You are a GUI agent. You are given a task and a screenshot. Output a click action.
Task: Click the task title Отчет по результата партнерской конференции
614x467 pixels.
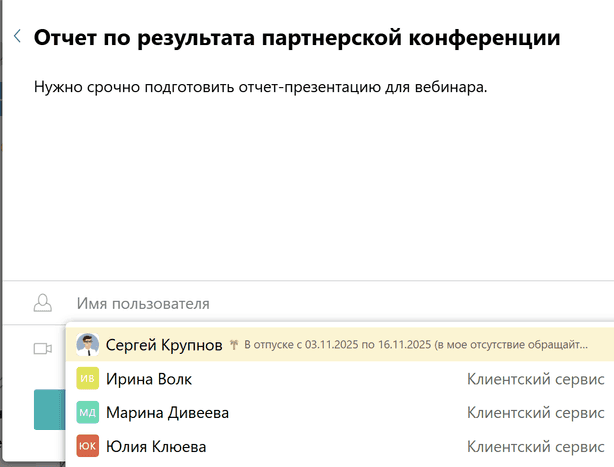click(296, 39)
